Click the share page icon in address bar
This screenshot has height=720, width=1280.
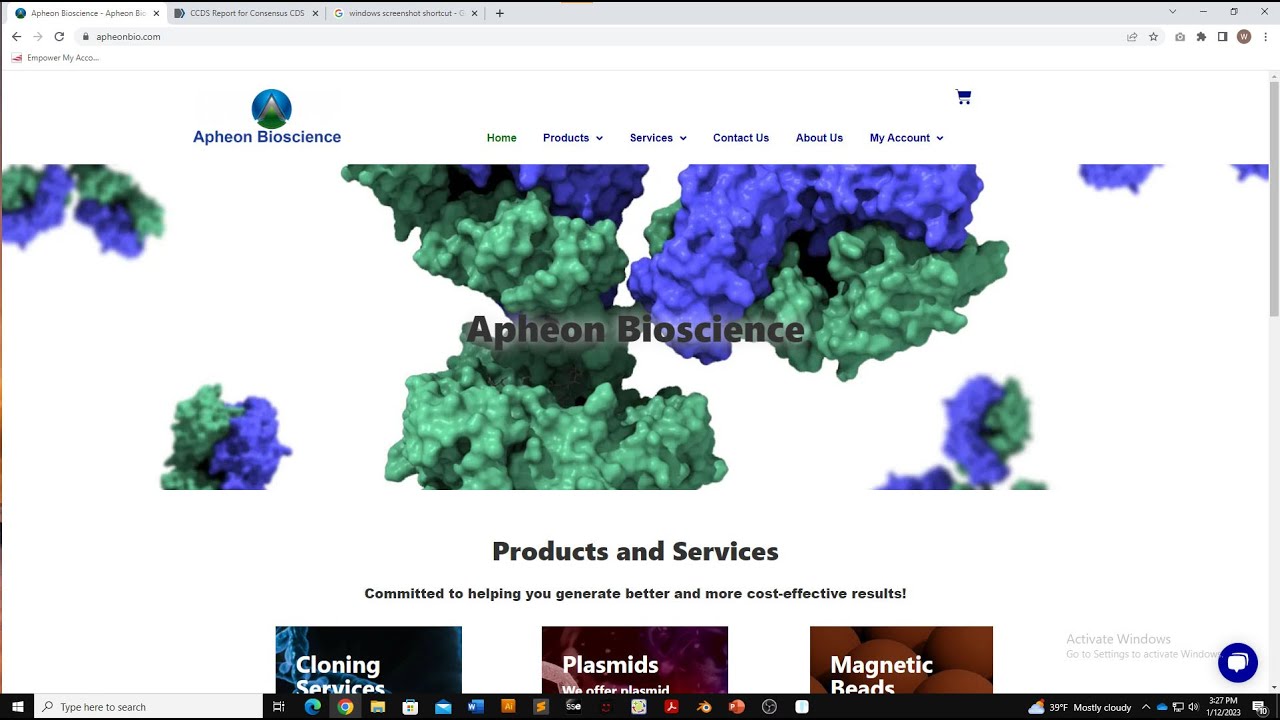coord(1132,36)
